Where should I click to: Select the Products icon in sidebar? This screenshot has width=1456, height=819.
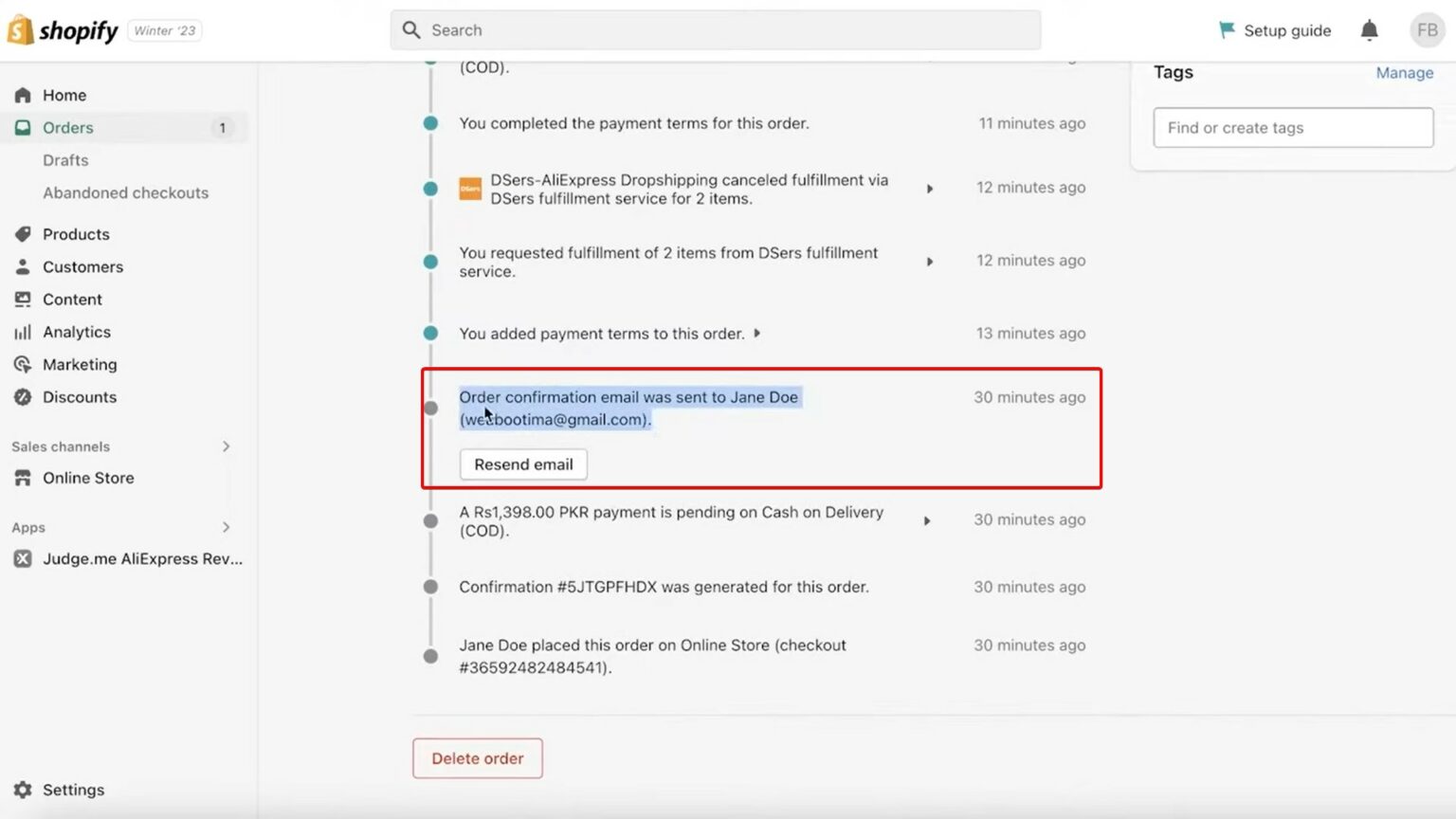pyautogui.click(x=24, y=234)
